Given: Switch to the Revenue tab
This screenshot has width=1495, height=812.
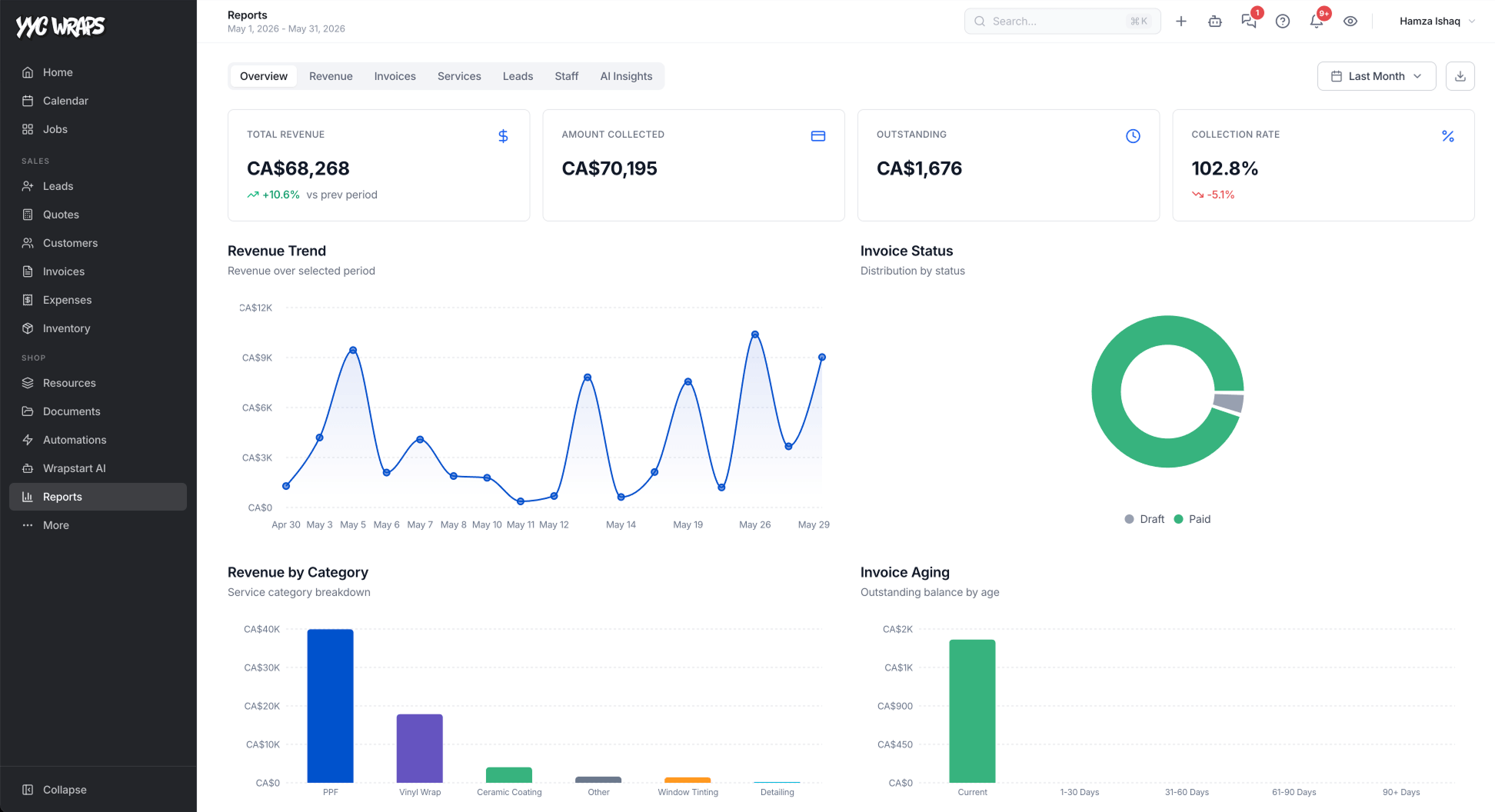Looking at the screenshot, I should tap(331, 76).
